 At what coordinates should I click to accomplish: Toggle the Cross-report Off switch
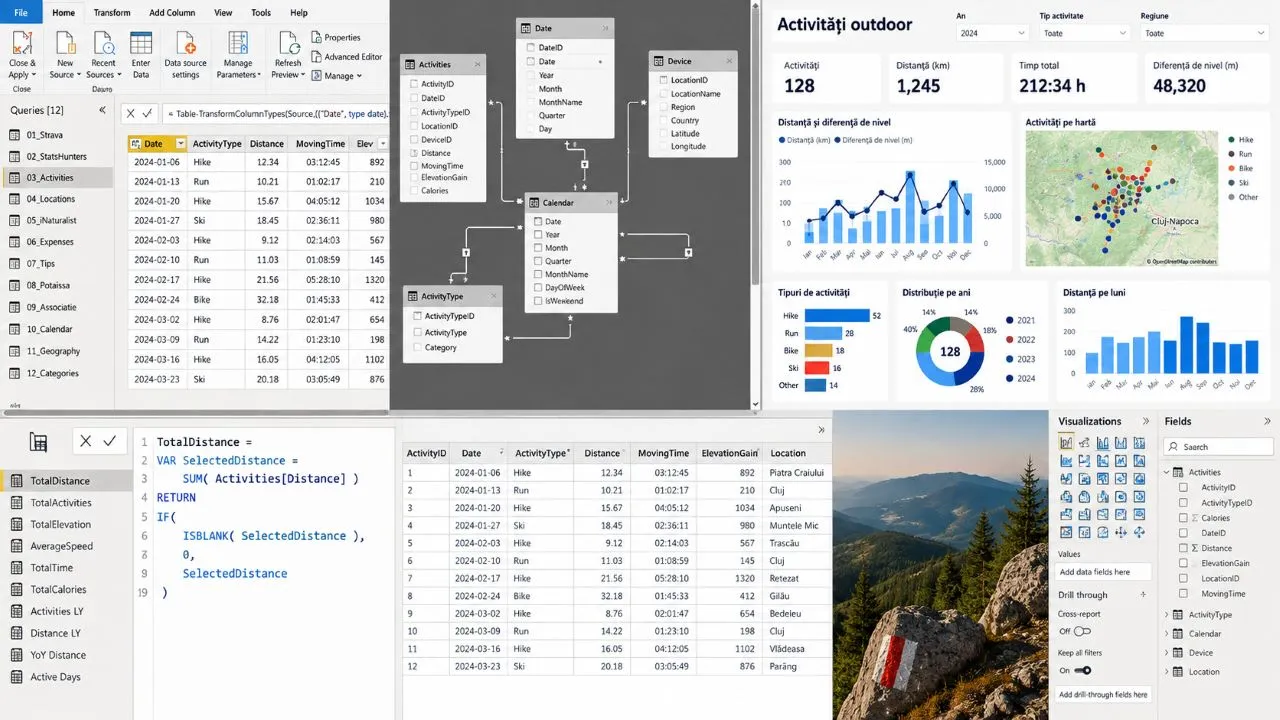coord(1082,631)
